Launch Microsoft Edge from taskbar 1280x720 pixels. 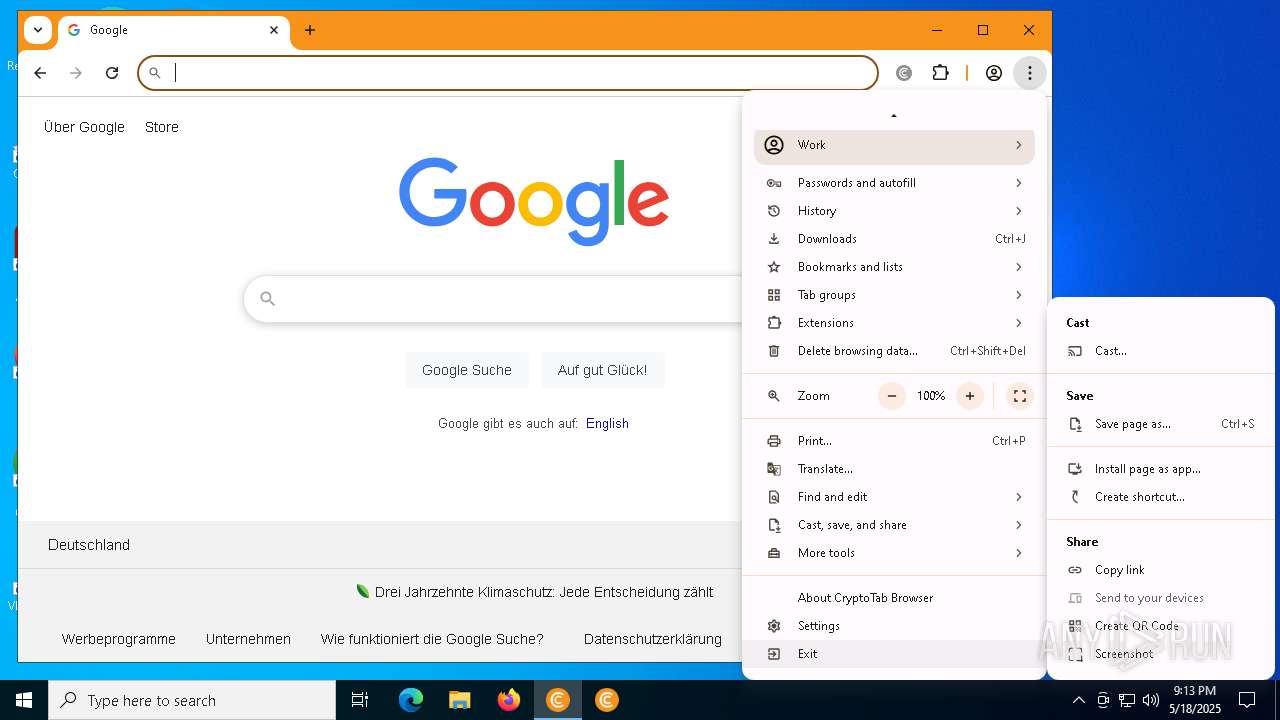pyautogui.click(x=411, y=700)
